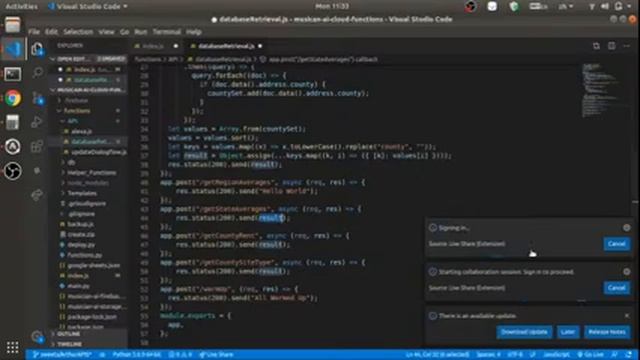
Task: Click the Live Share status bar item
Action: [216, 355]
